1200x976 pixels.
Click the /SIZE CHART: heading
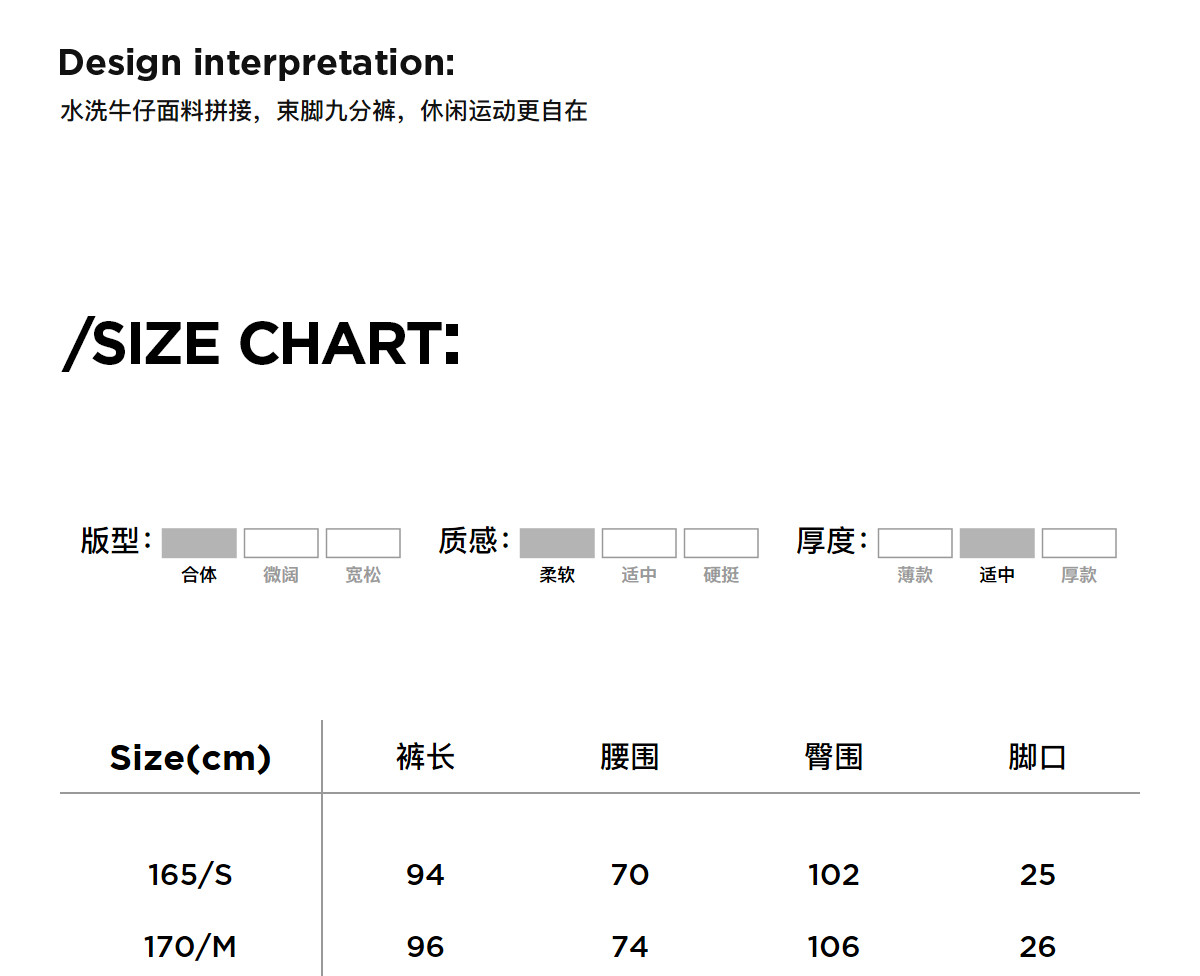pyautogui.click(x=261, y=344)
